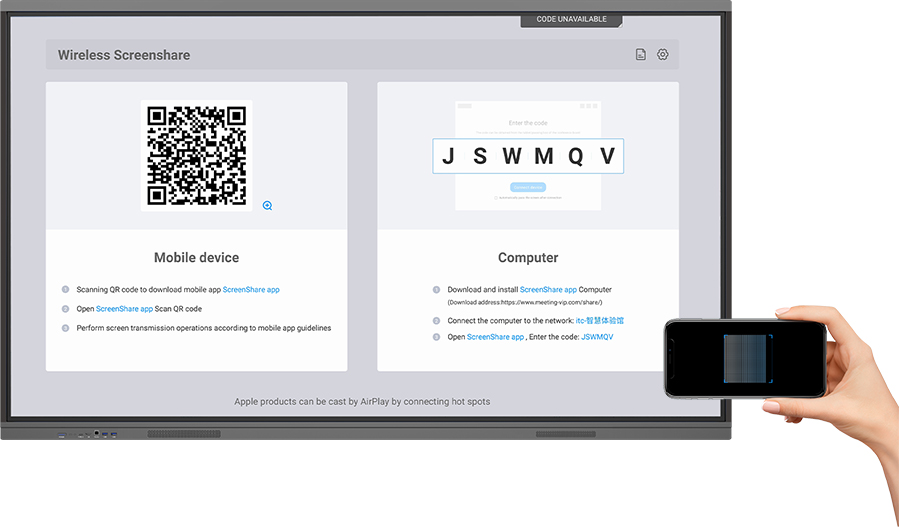Click the 'Enter the code' text in preview
Viewport: 899px width, 527px height.
tap(528, 123)
